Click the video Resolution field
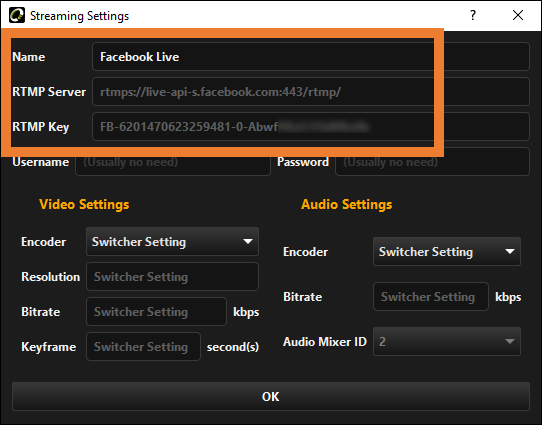 tap(172, 276)
